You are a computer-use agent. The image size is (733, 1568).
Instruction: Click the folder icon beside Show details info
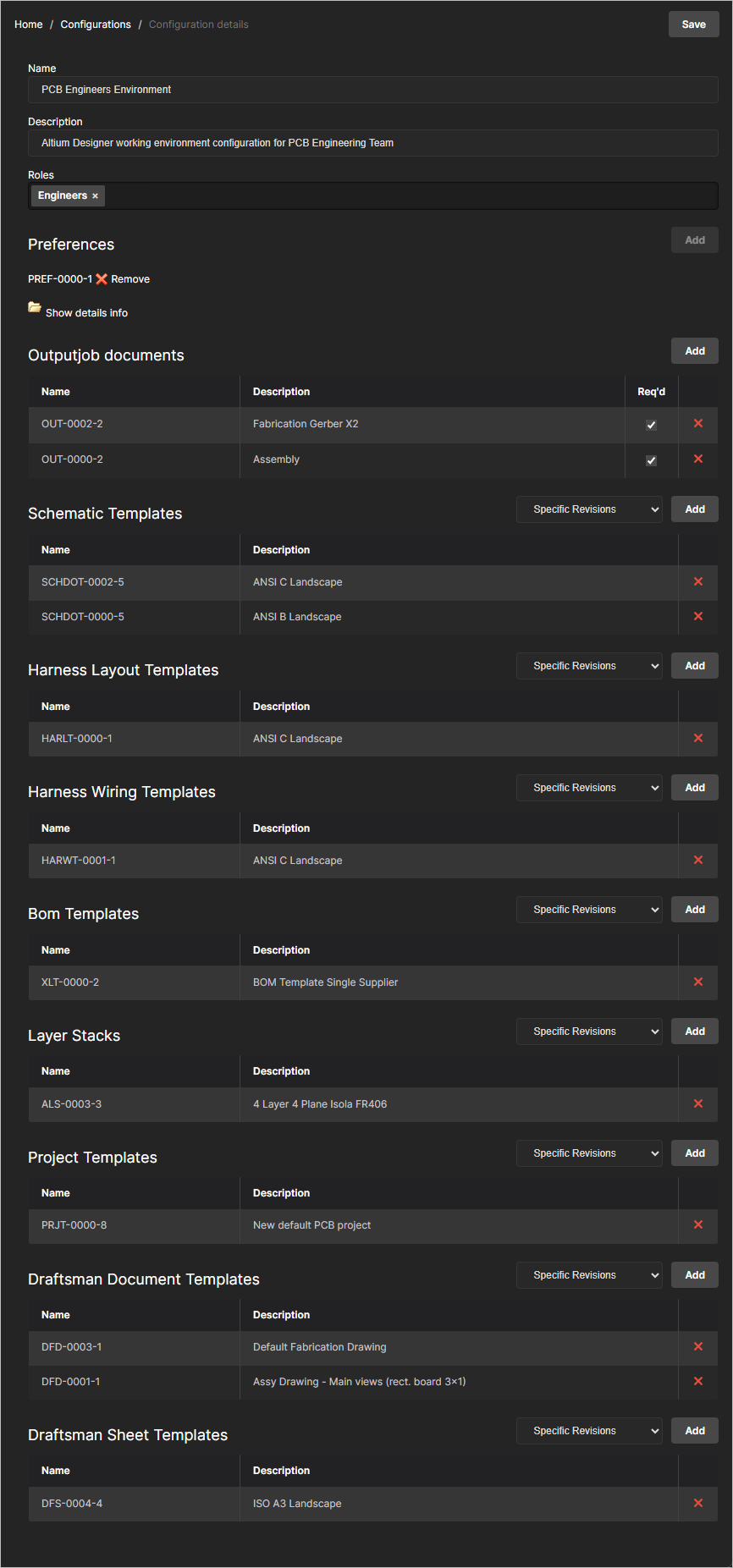(x=35, y=307)
